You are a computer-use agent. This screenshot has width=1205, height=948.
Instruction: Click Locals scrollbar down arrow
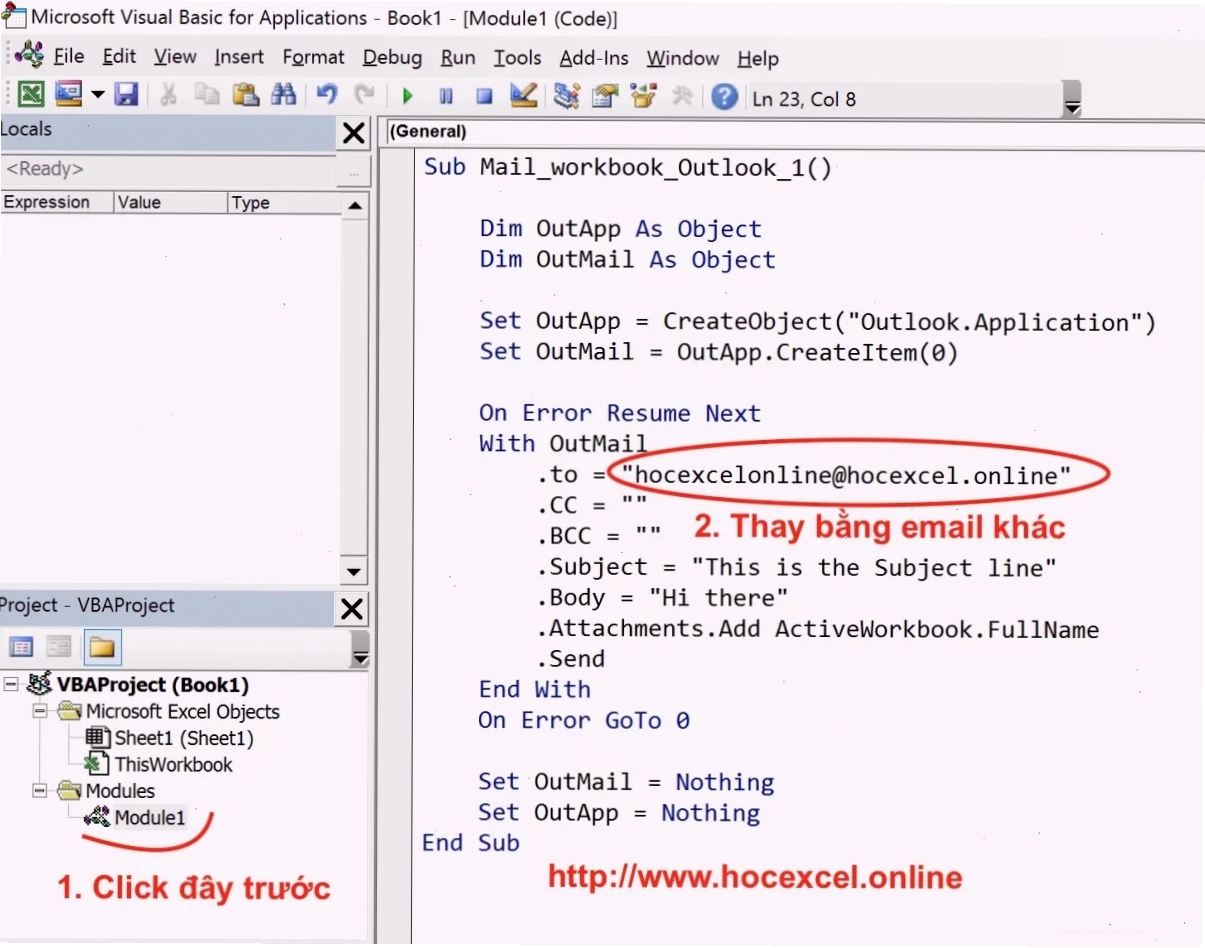354,572
